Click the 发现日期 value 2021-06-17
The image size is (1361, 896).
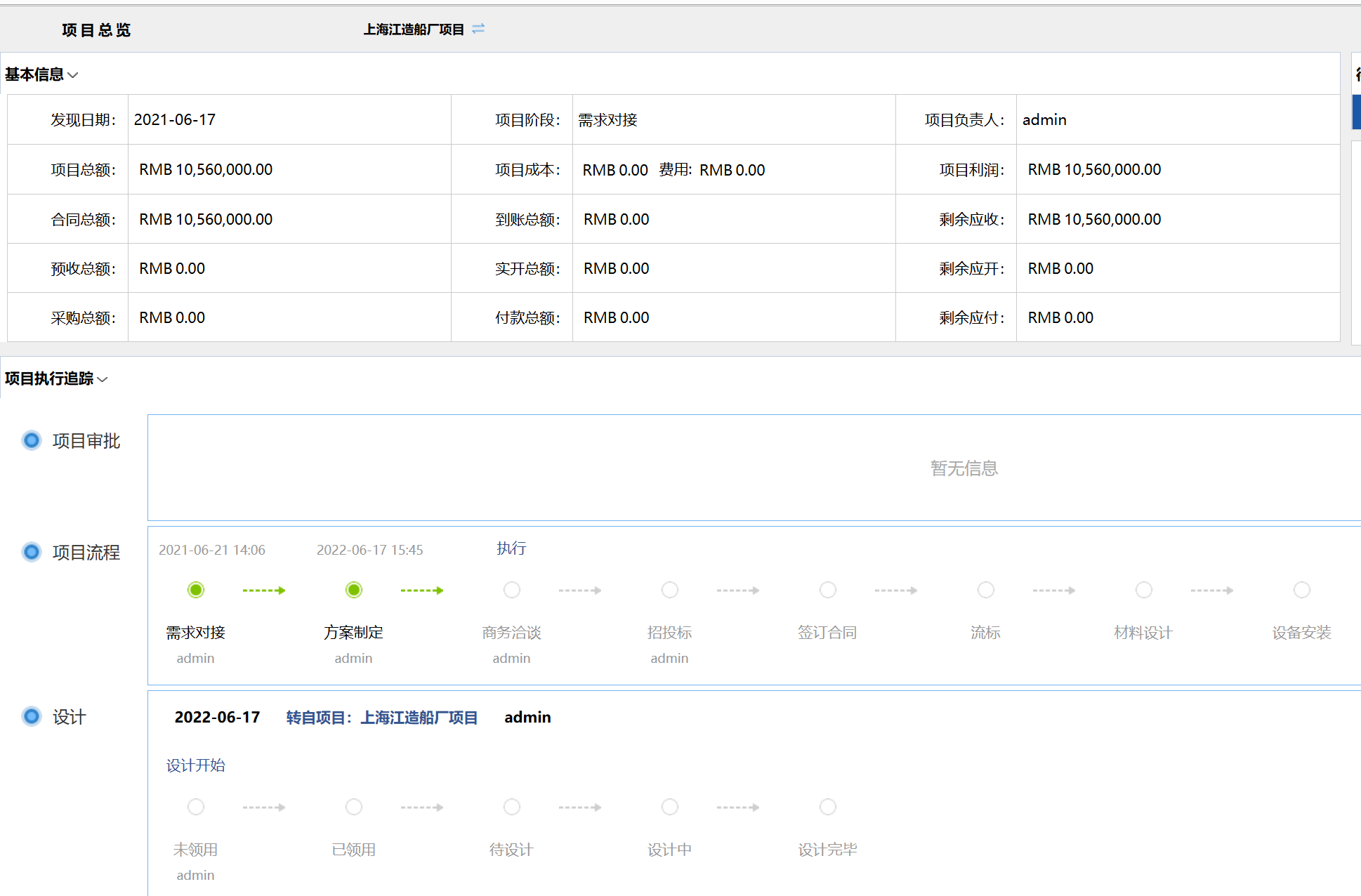click(x=175, y=120)
